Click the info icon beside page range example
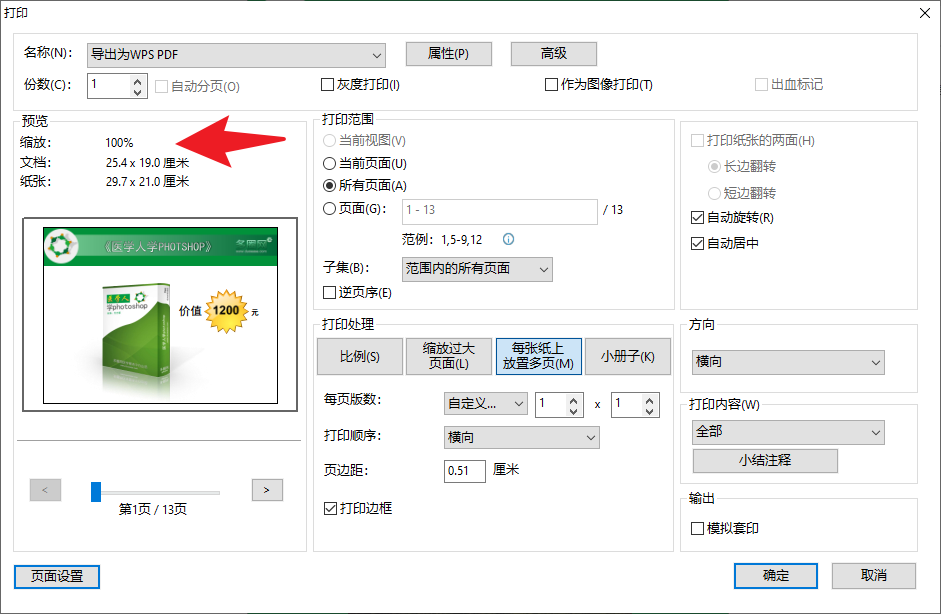 tap(508, 239)
